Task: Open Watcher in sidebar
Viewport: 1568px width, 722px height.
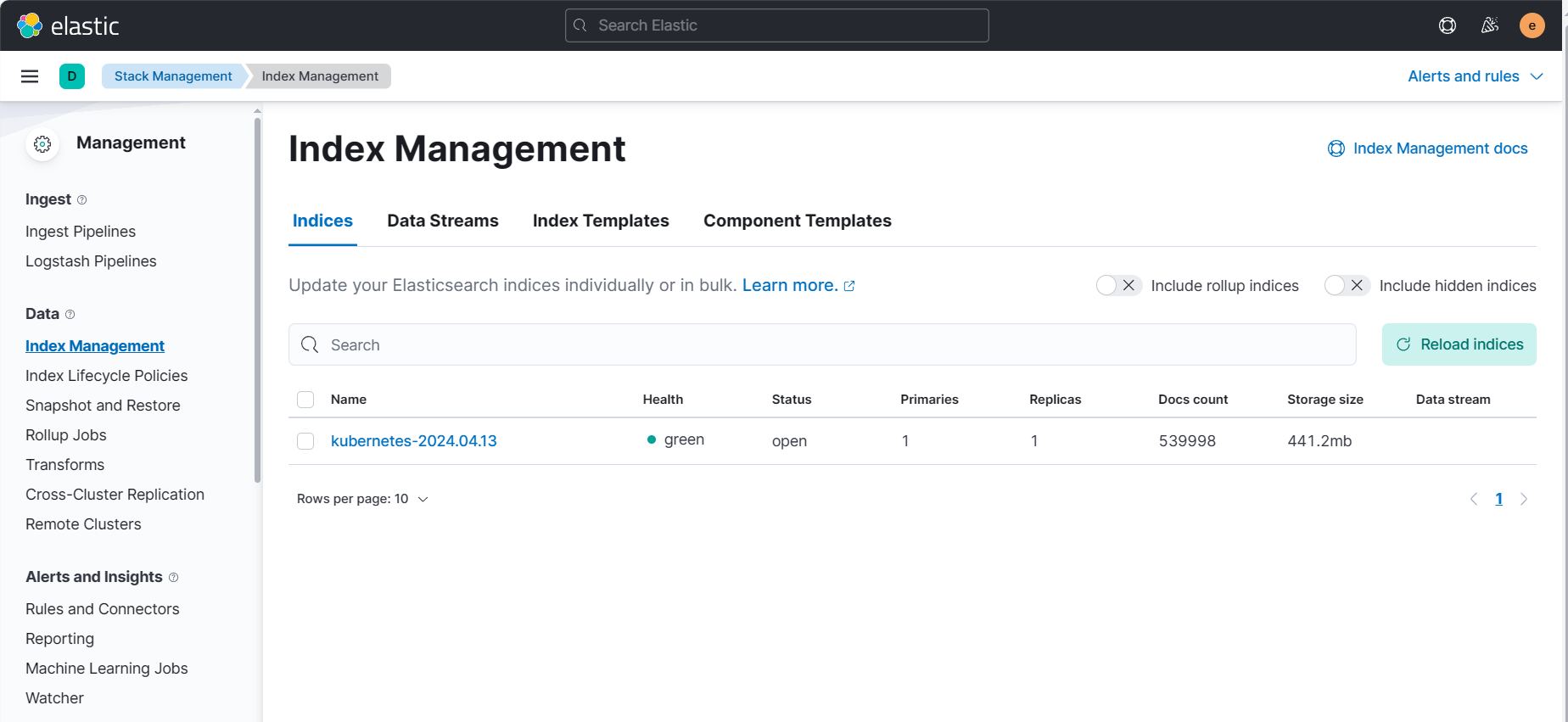Action: (x=54, y=698)
